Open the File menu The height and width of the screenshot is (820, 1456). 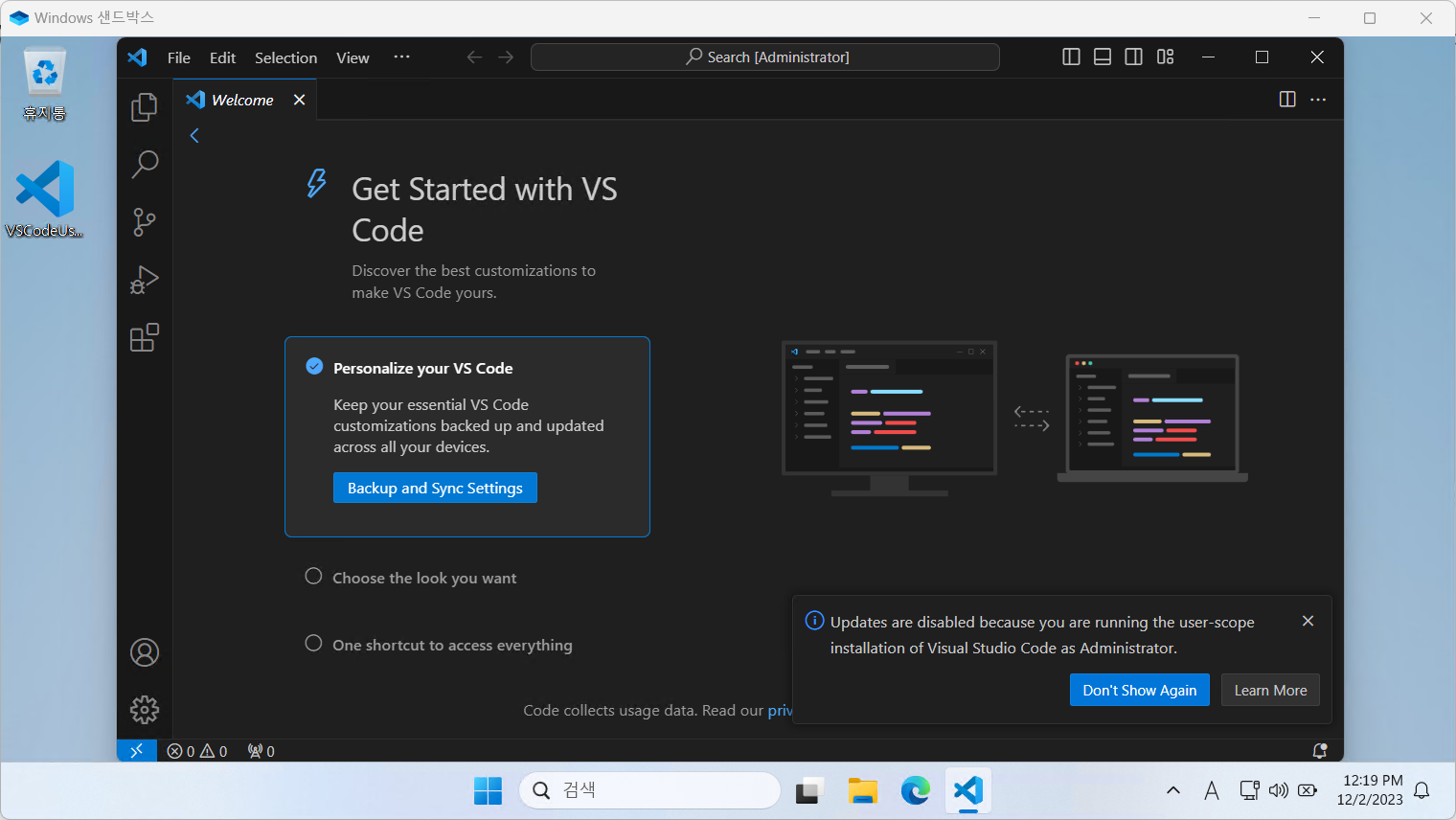pyautogui.click(x=179, y=57)
